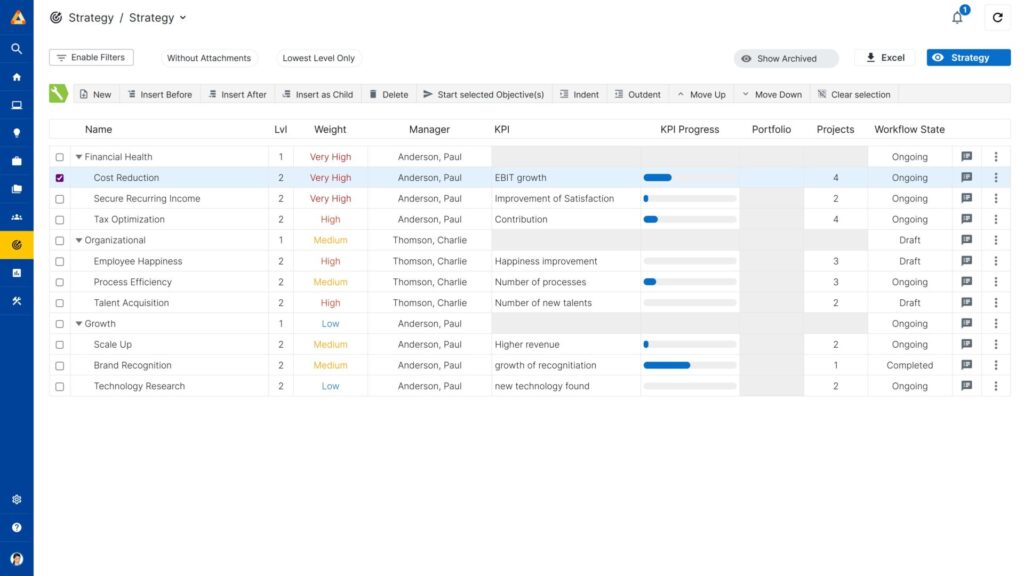Click Outdent in the toolbar
This screenshot has width=1024, height=576.
click(x=637, y=94)
